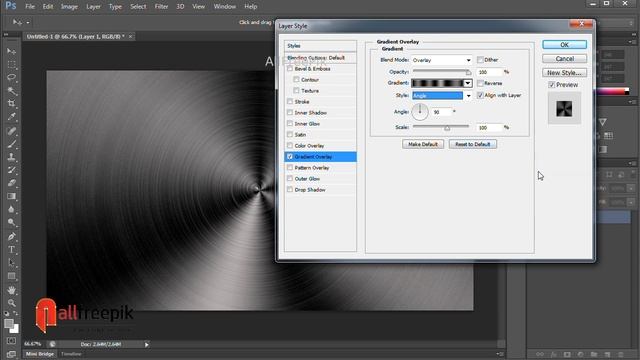Click the Make Default button

(423, 144)
